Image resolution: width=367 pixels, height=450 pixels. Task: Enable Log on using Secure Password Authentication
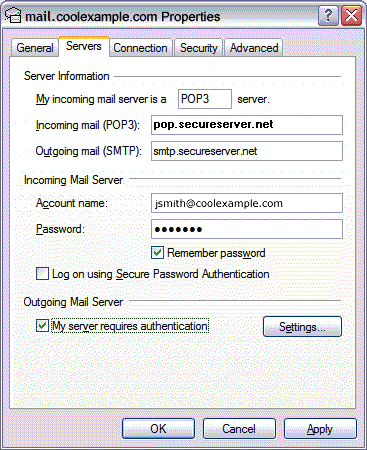42,274
